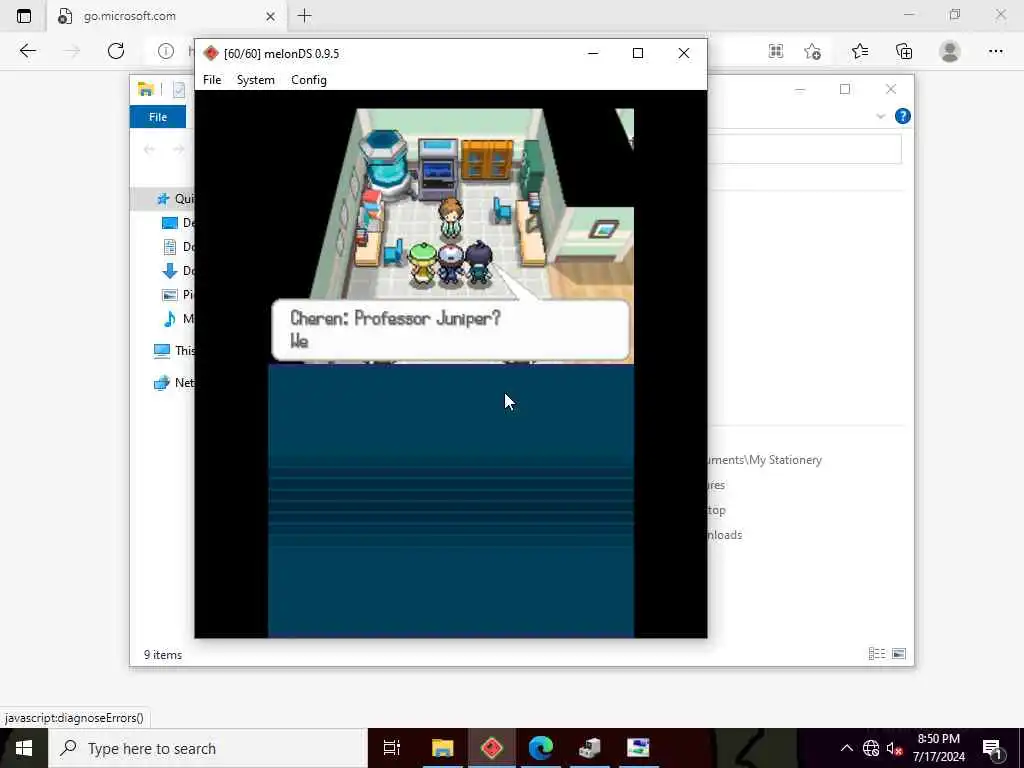Open Edge Collections icon
This screenshot has height=768, width=1024.
click(x=904, y=51)
